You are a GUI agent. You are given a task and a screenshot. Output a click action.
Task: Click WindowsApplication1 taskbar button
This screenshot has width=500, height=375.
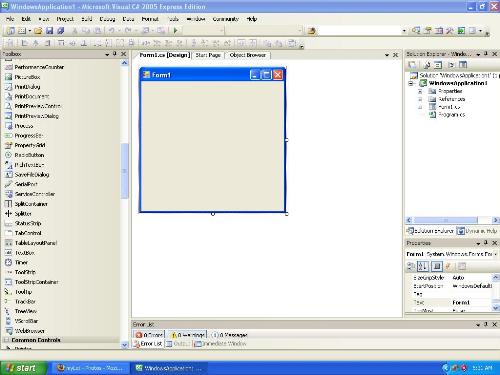coord(169,368)
